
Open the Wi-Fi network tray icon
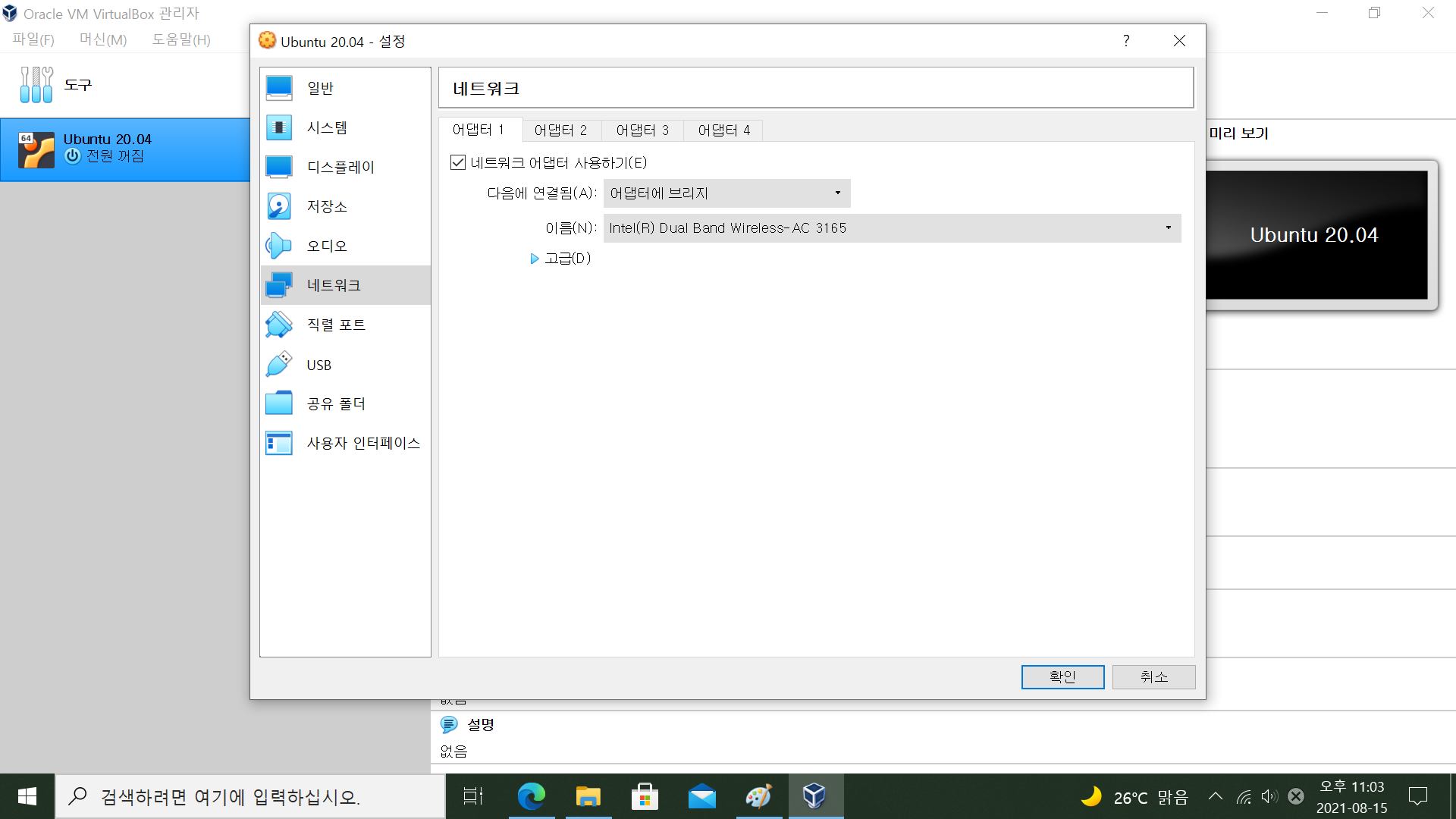coord(1244,797)
